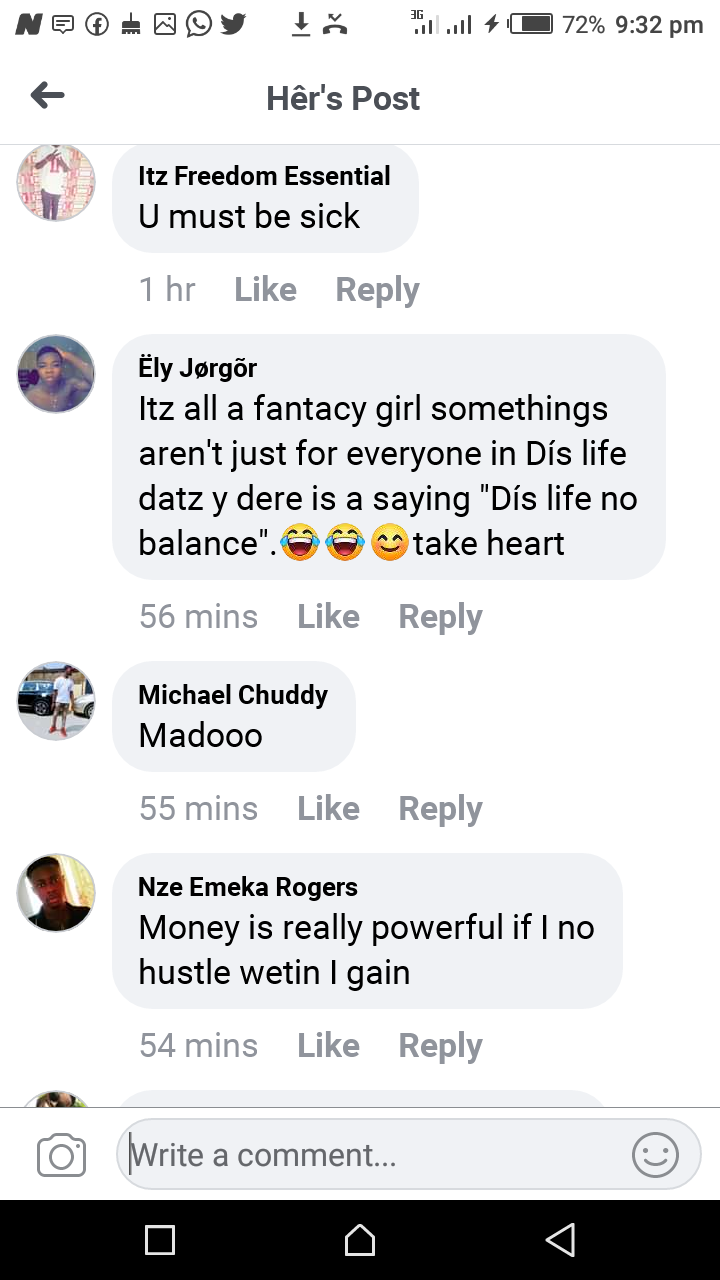
Task: Open camera icon beside comment box
Action: pyautogui.click(x=61, y=1156)
